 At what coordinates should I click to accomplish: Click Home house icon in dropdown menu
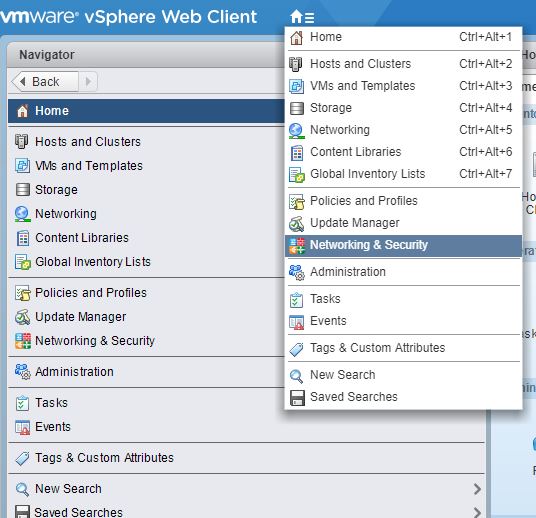click(296, 37)
